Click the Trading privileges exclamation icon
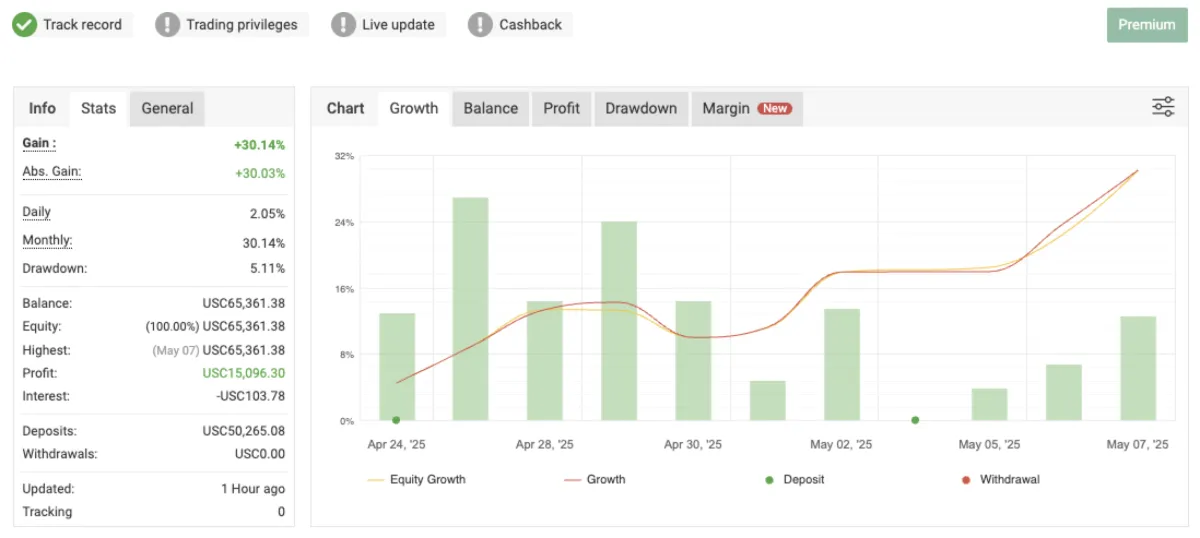Viewport: 1200px width, 538px height. (x=167, y=25)
